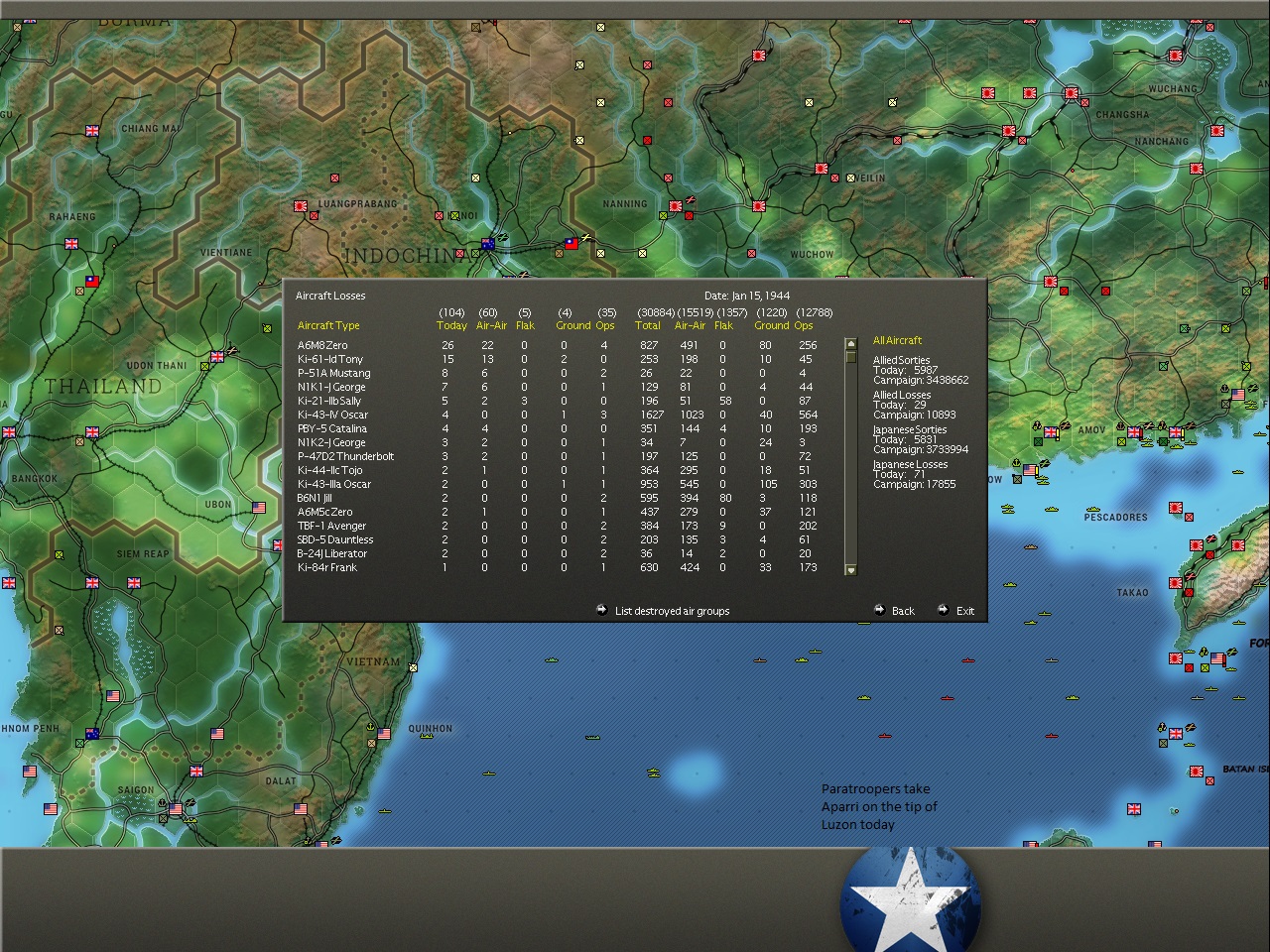Viewport: 1270px width, 952px height.
Task: Select the A6M5c Zero row
Action: (556, 512)
